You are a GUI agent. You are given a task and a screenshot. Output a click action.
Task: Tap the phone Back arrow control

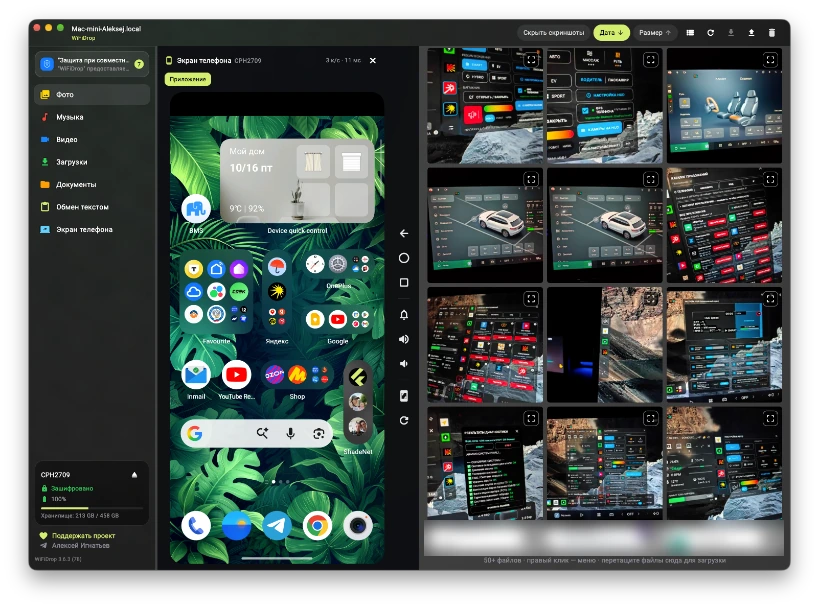coord(404,233)
